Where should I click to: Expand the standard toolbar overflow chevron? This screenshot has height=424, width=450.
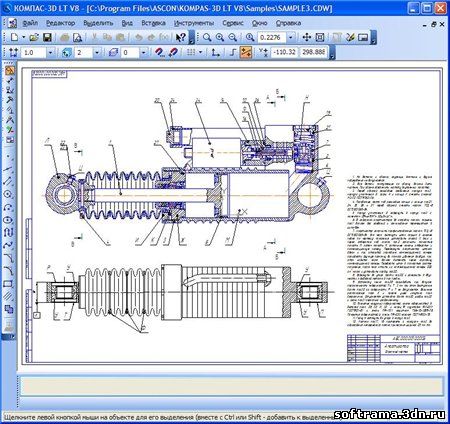click(x=192, y=38)
